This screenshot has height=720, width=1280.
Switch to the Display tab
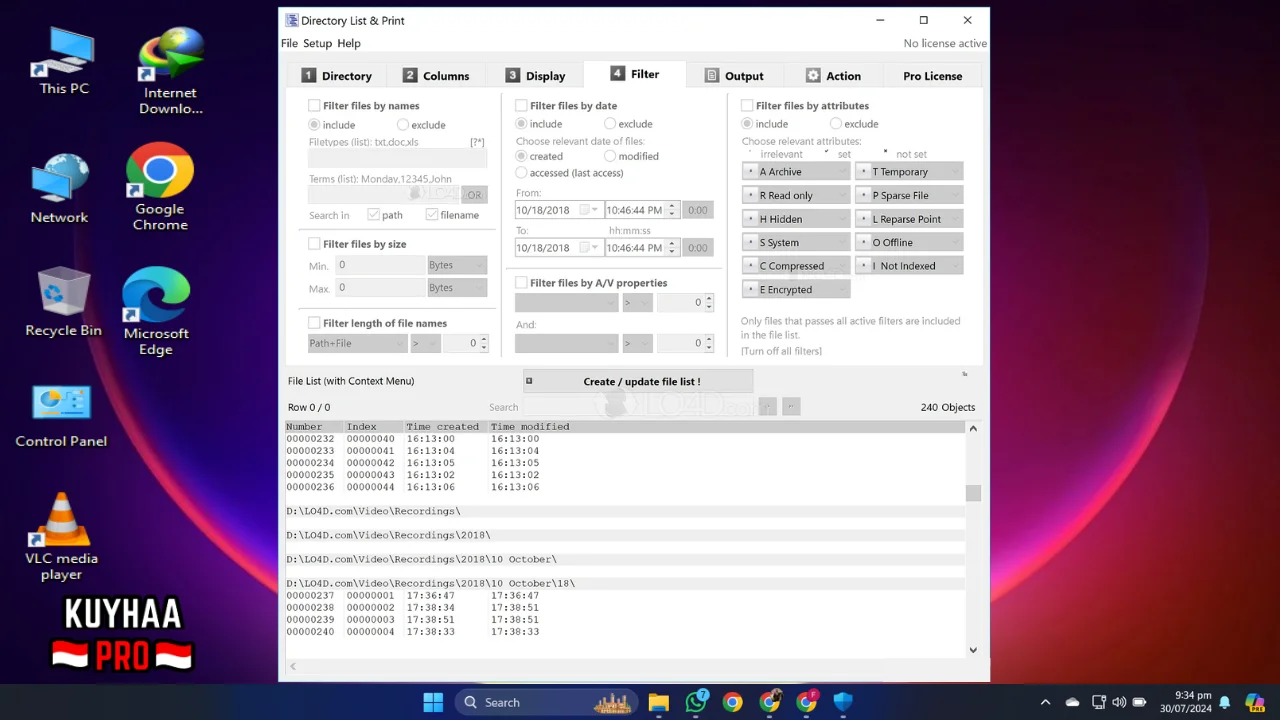coord(536,76)
